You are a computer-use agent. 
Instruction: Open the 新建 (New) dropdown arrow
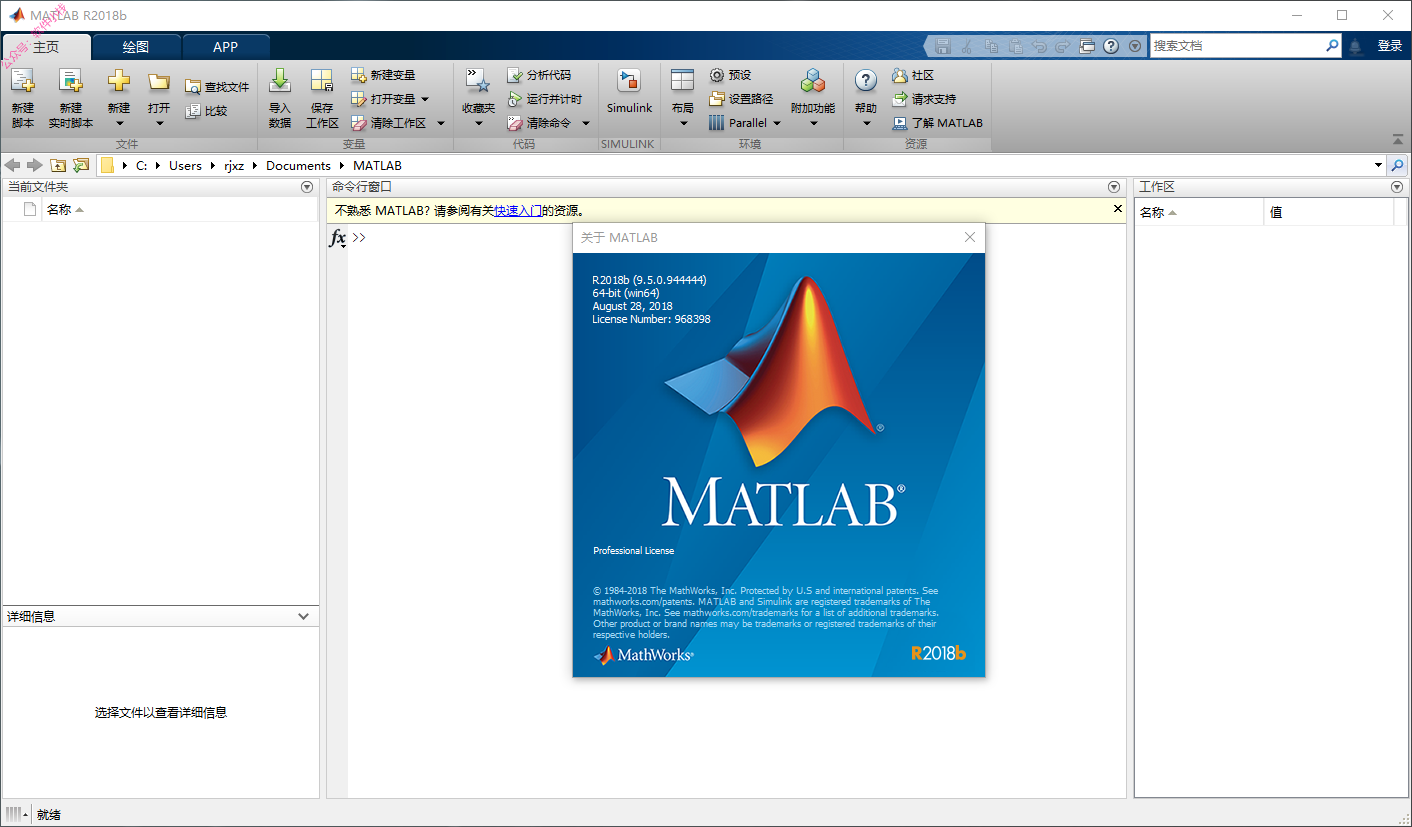coord(119,124)
